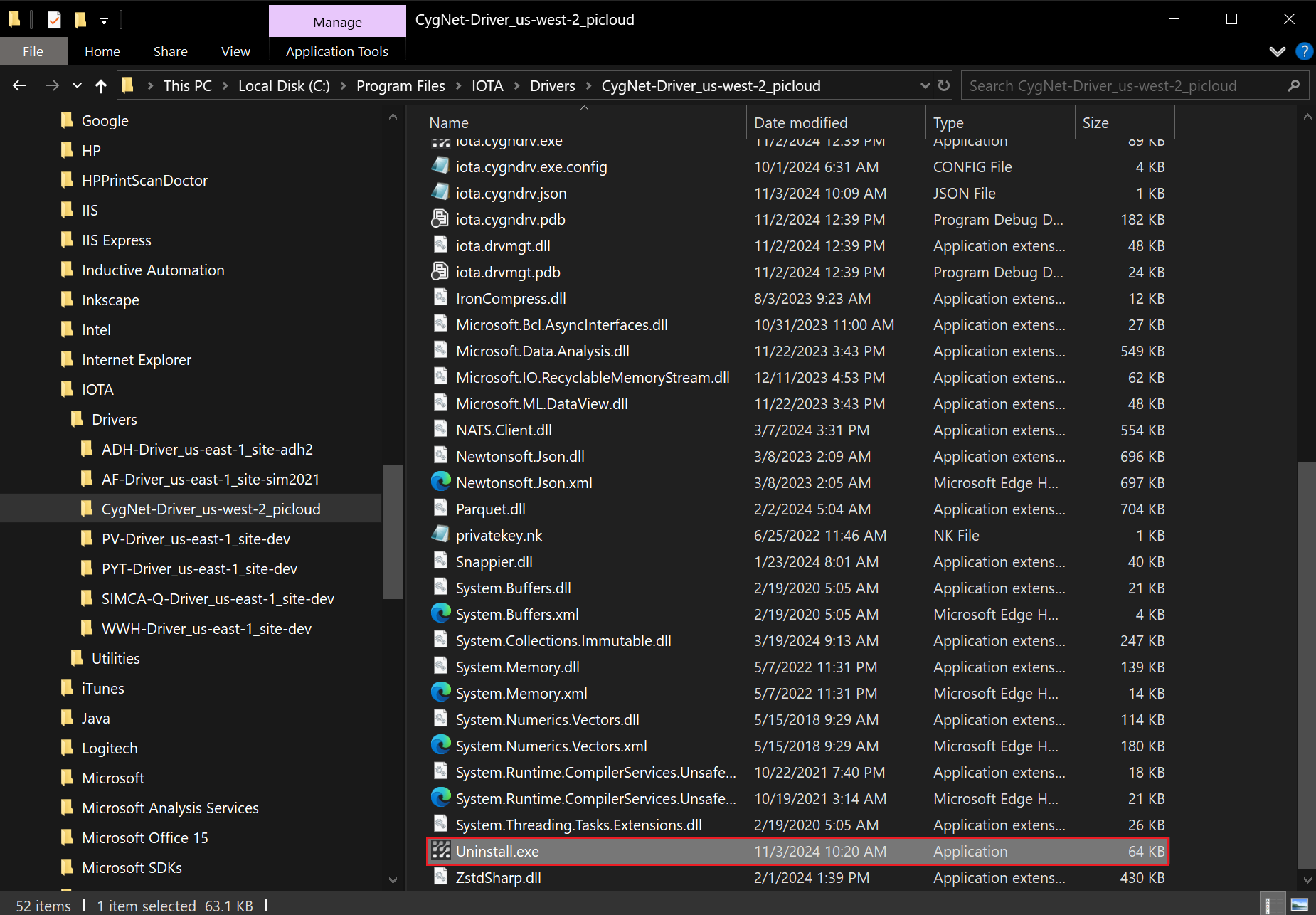Click the navigation pane scroll-up arrow
The width and height of the screenshot is (1316, 915).
(393, 117)
